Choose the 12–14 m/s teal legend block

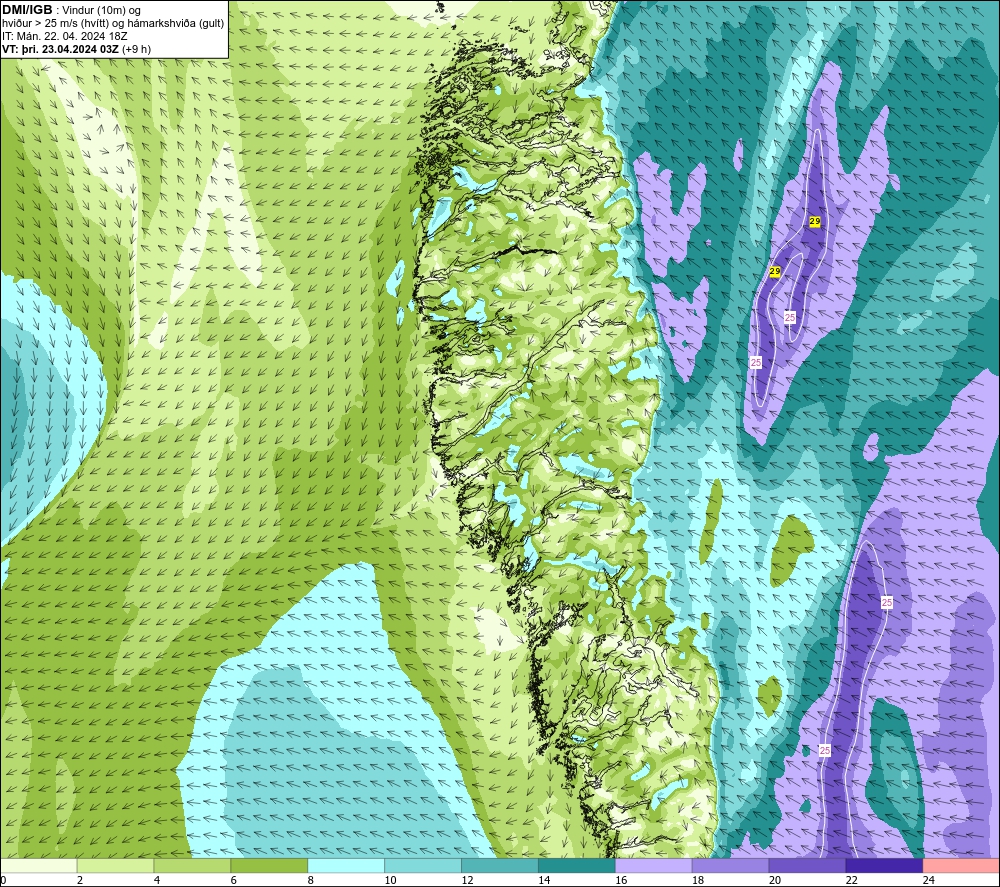tap(500, 865)
